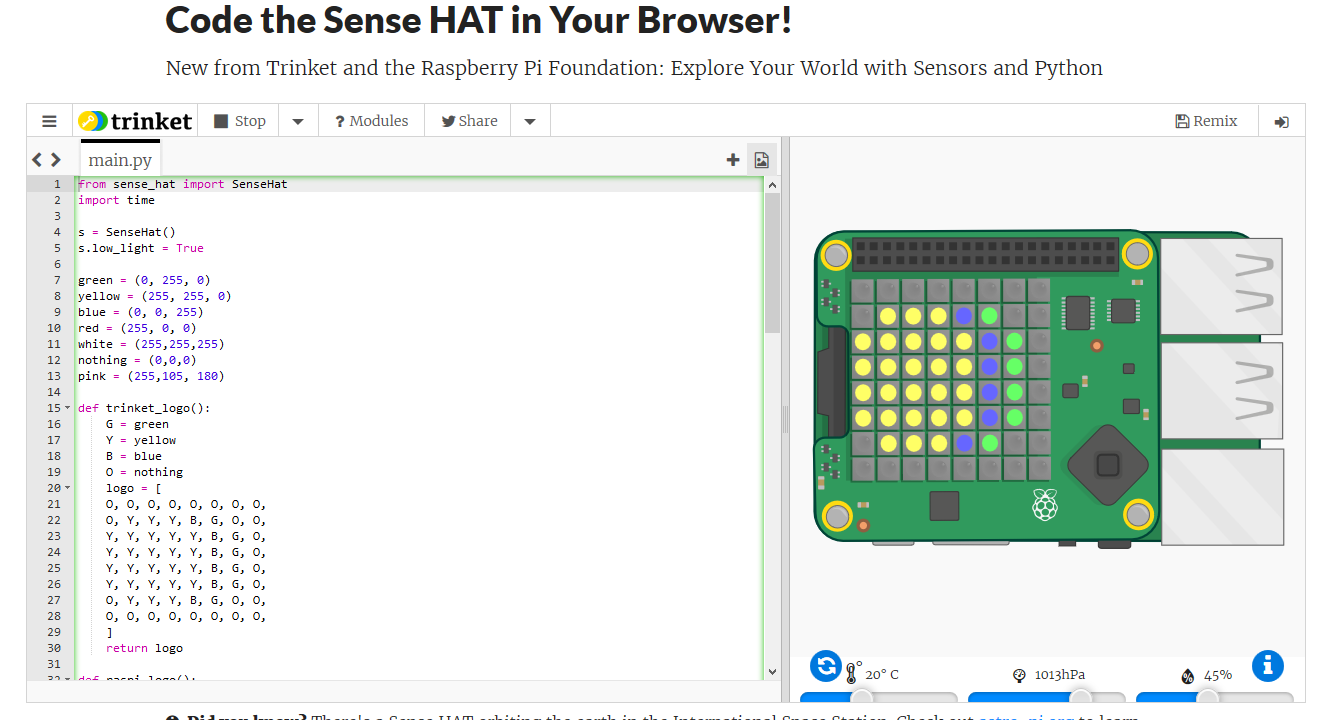Image resolution: width=1339 pixels, height=720 pixels.
Task: Click the Raspberry Pi logo on the board
Action: [x=1045, y=505]
